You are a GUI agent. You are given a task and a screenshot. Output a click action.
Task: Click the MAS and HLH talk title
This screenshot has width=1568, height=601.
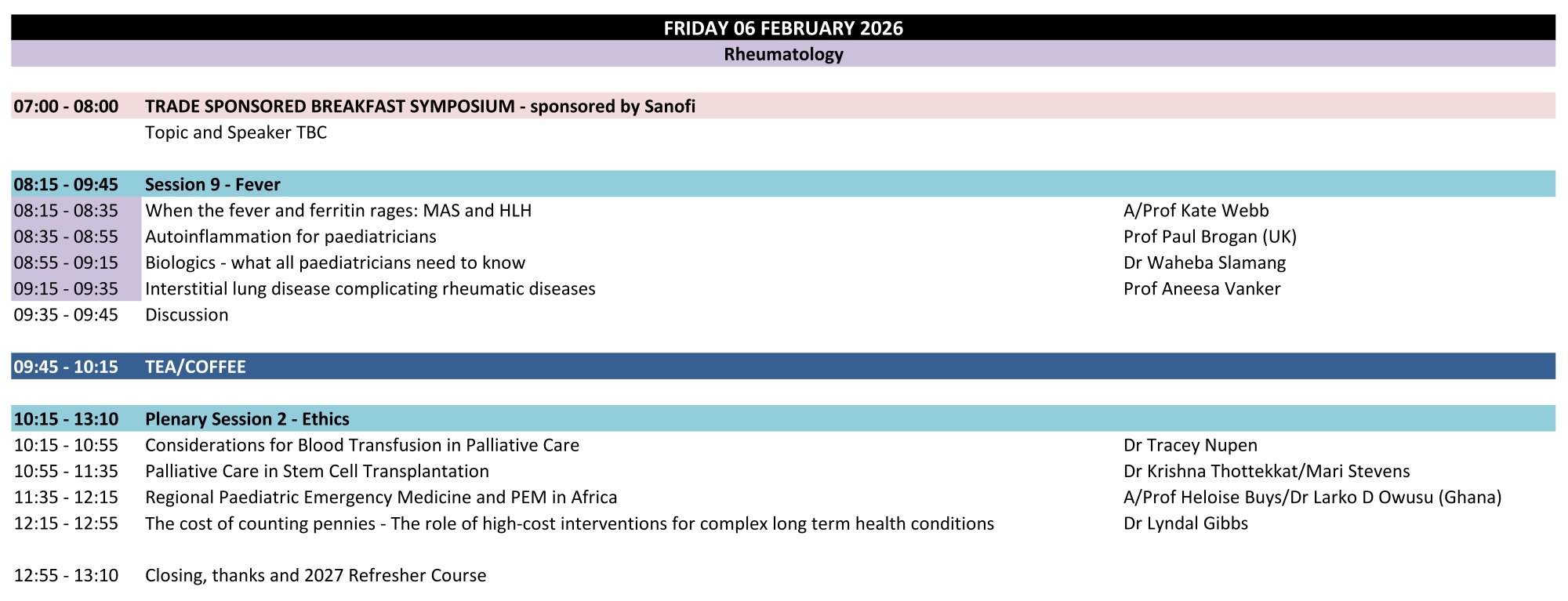point(338,211)
